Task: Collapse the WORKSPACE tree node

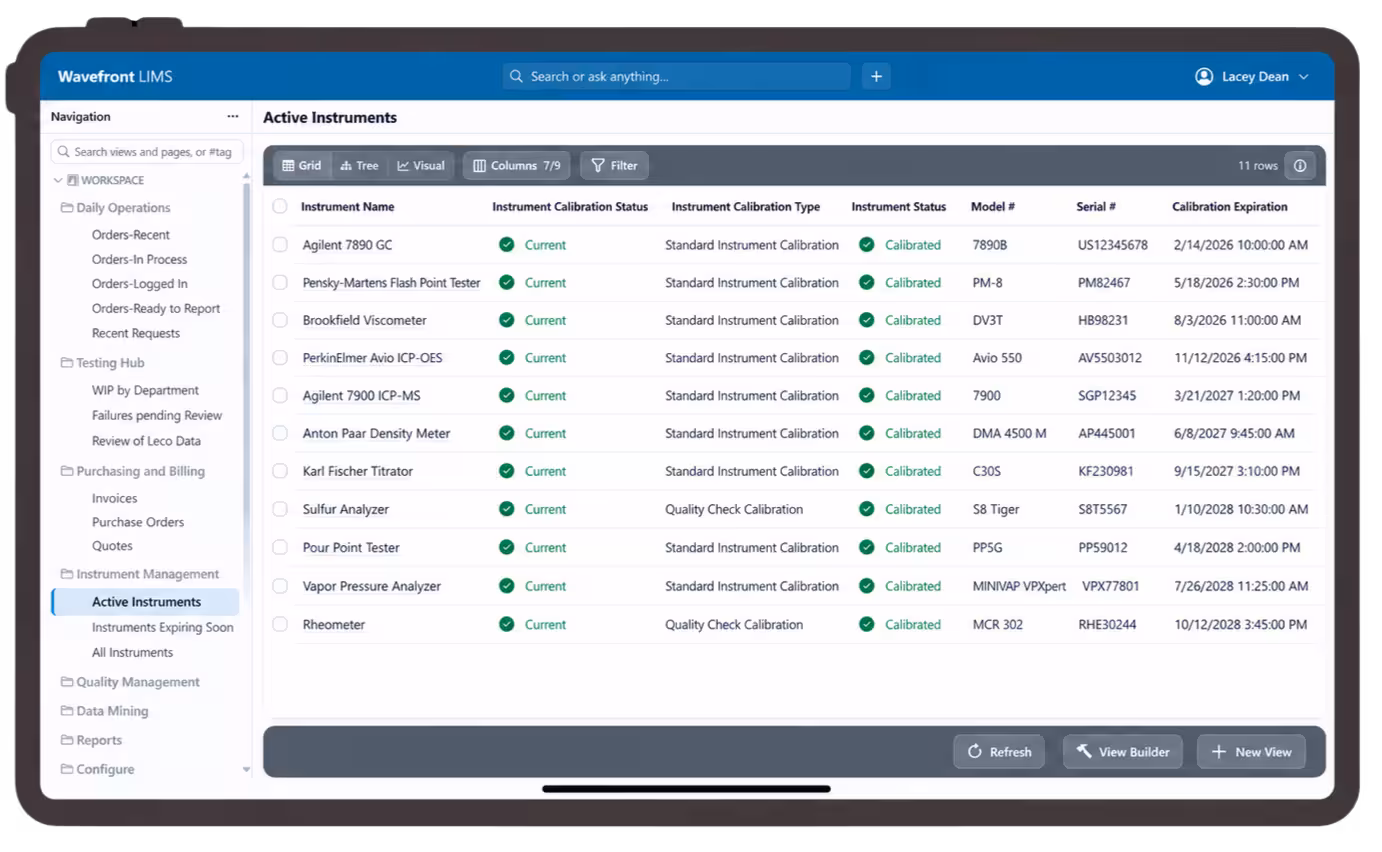Action: point(58,181)
